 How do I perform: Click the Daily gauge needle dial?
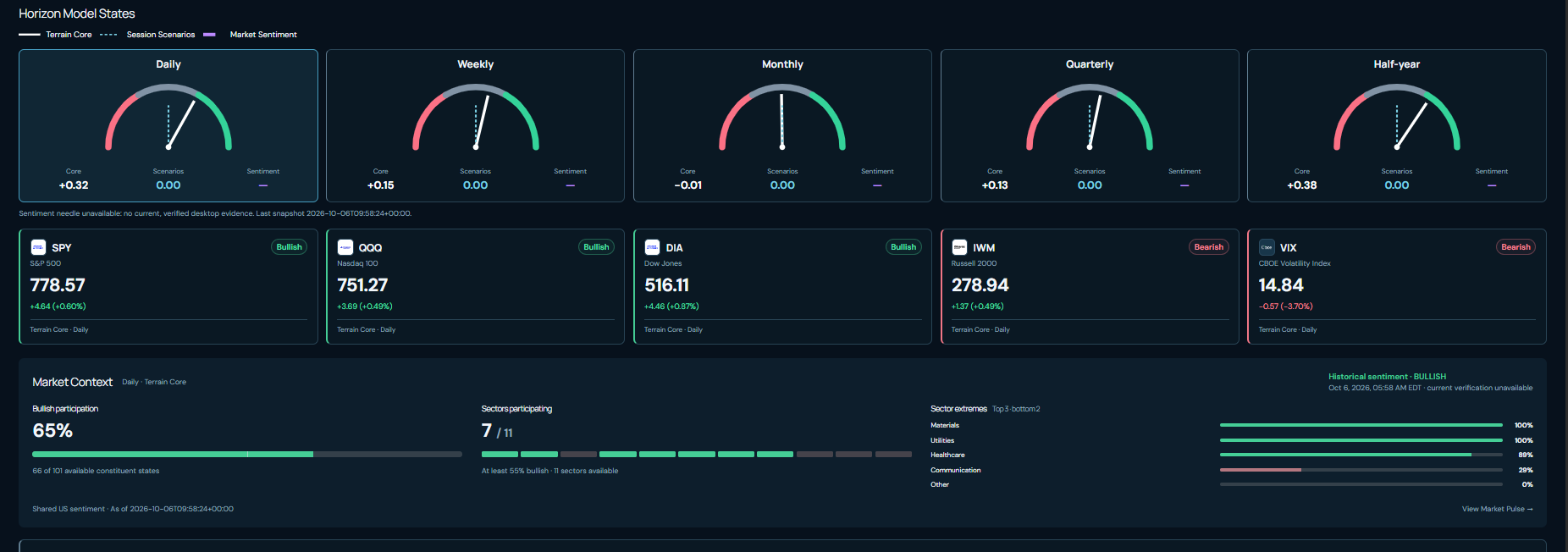coord(168,118)
